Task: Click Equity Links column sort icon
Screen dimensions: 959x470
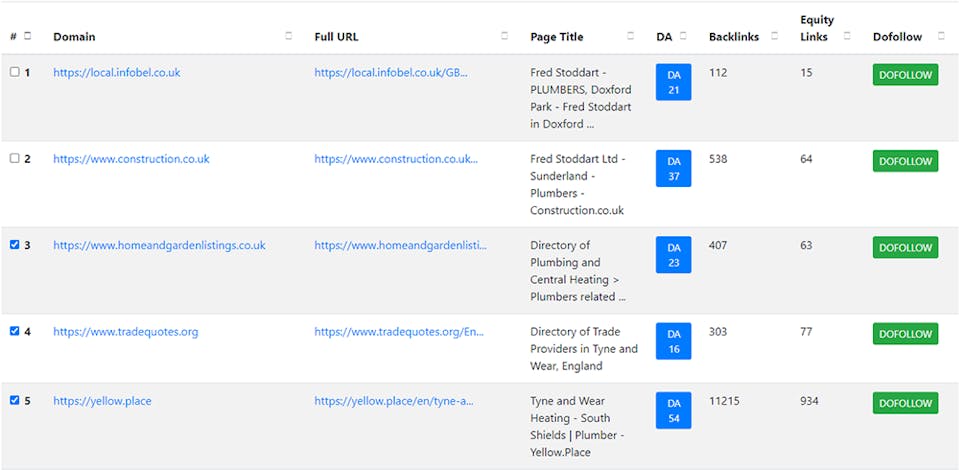Action: click(x=847, y=36)
